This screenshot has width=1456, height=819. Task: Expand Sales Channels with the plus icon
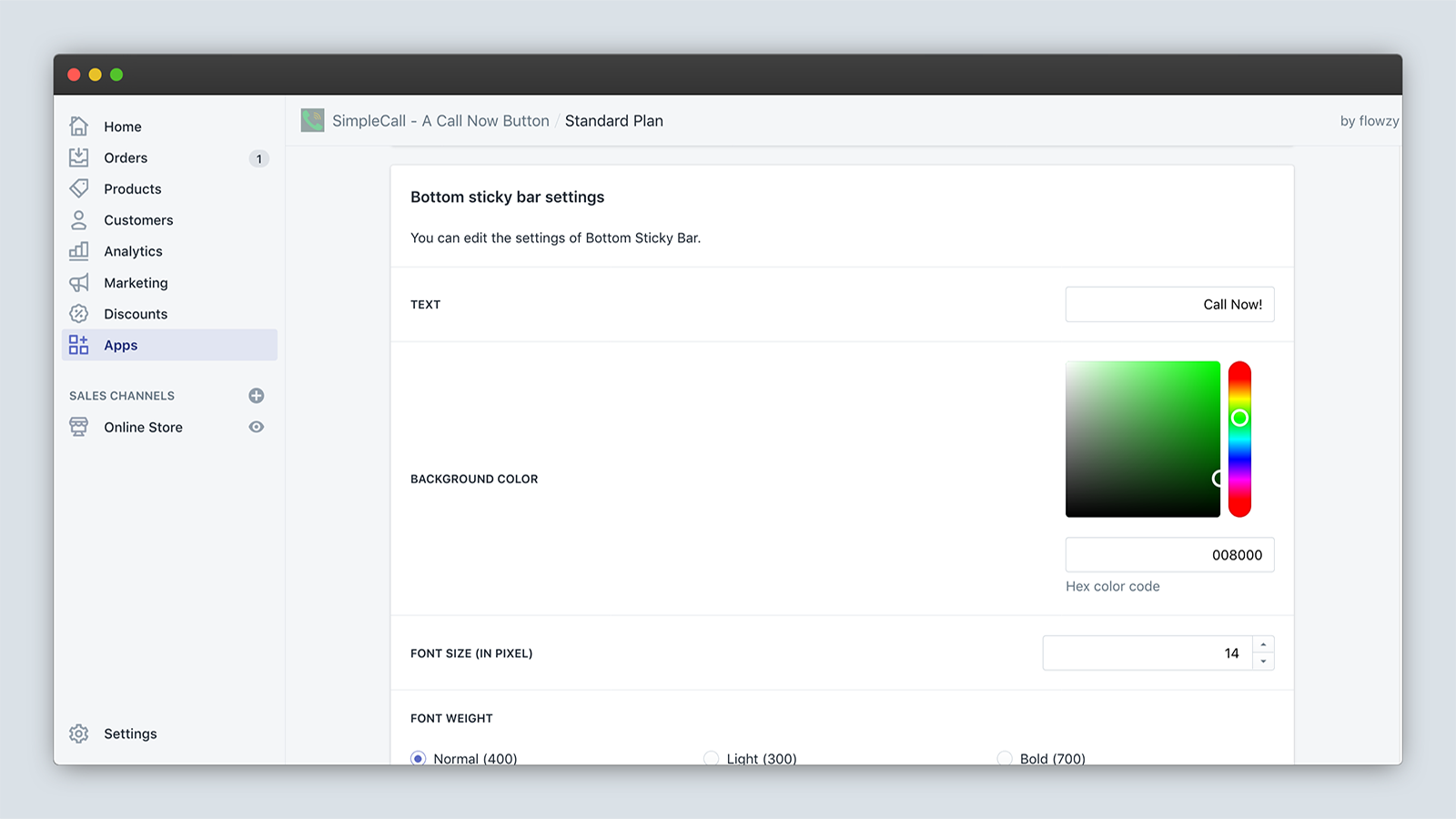(257, 396)
